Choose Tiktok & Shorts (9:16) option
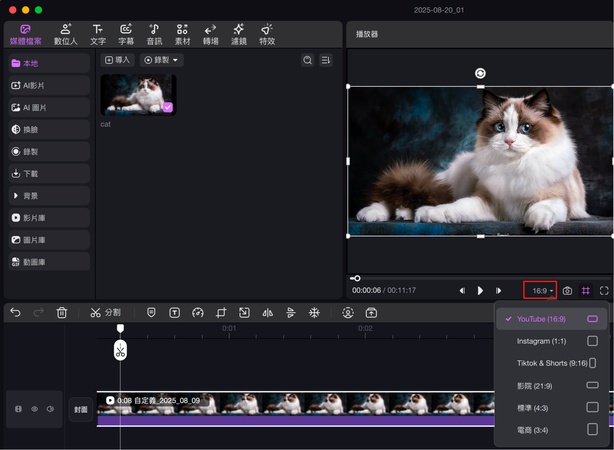The height and width of the screenshot is (450, 614). 552,363
